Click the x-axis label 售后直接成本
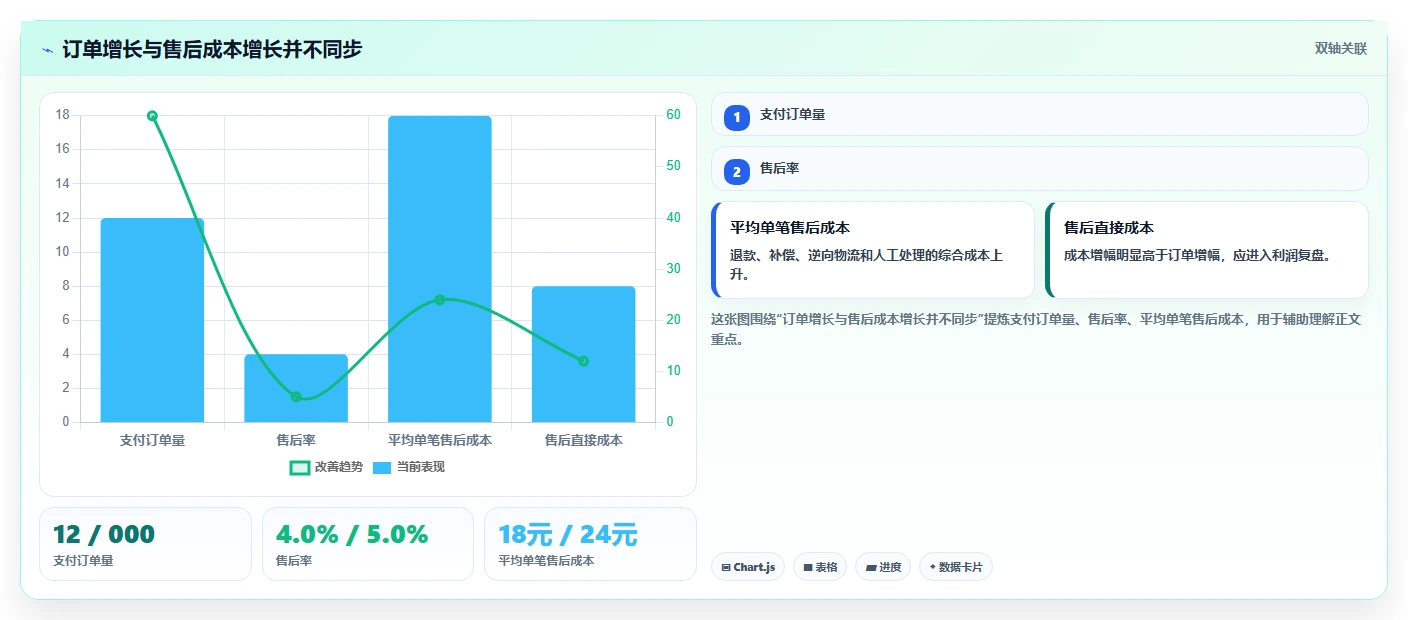This screenshot has width=1408, height=620. tap(584, 440)
